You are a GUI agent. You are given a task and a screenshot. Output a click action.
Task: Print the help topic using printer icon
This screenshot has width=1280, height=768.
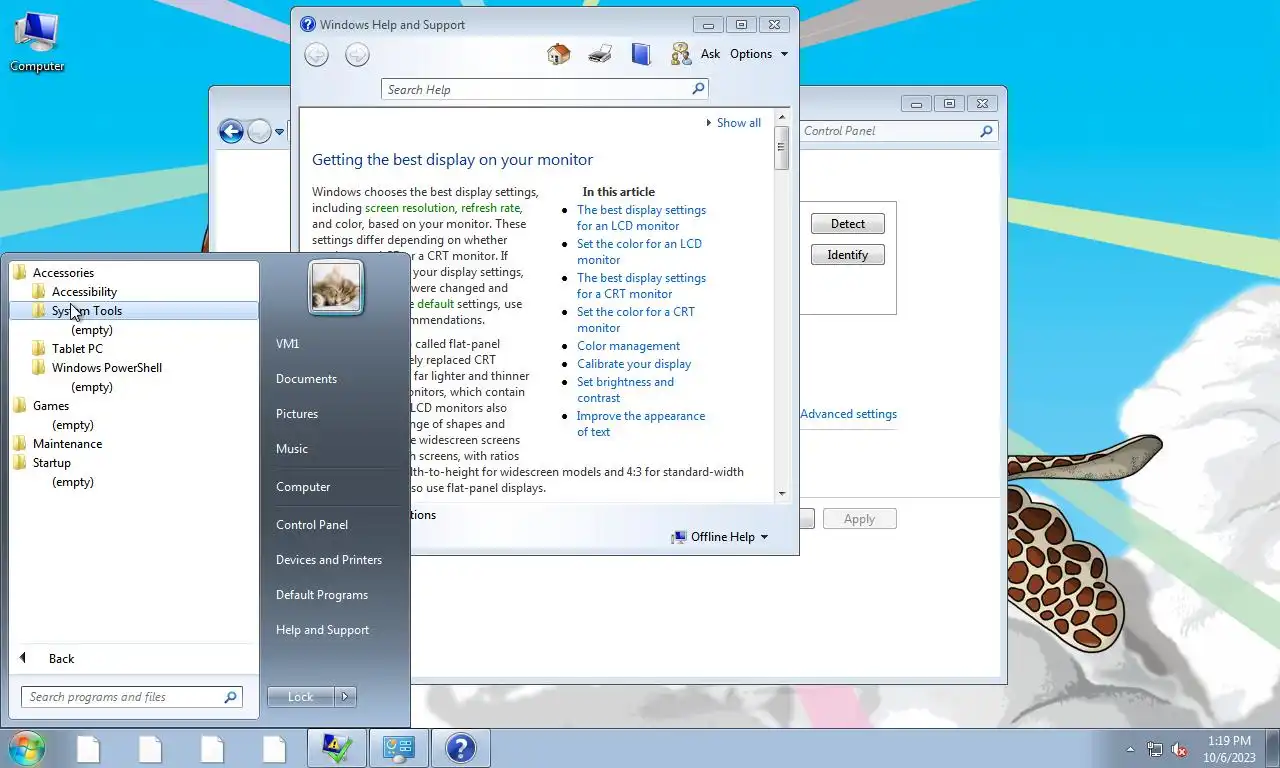[600, 54]
